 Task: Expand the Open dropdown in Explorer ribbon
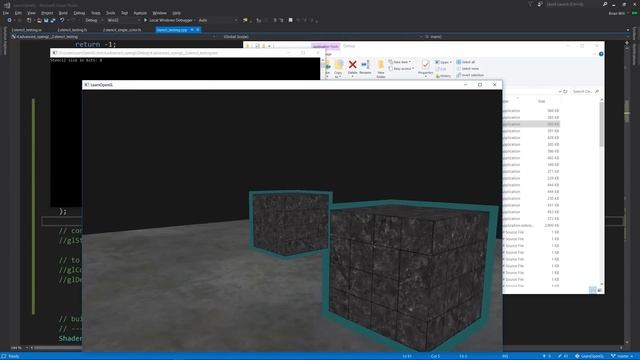click(x=443, y=62)
